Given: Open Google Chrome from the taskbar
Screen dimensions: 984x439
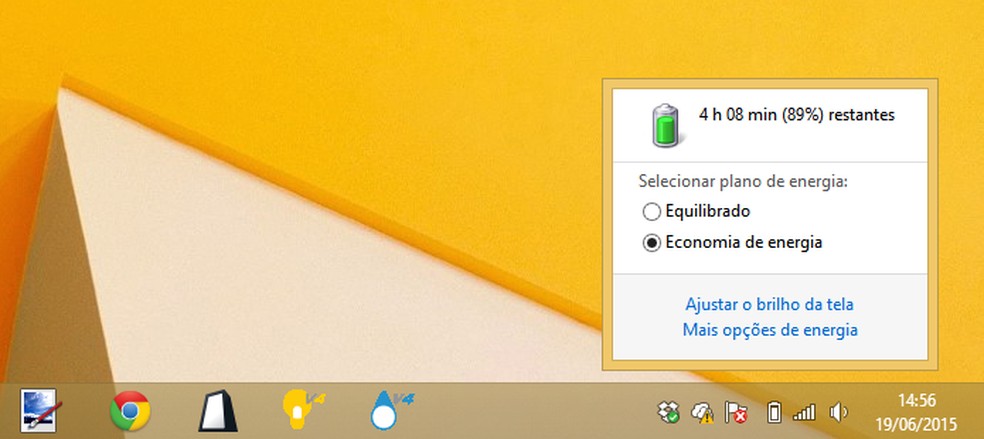Looking at the screenshot, I should 130,411.
